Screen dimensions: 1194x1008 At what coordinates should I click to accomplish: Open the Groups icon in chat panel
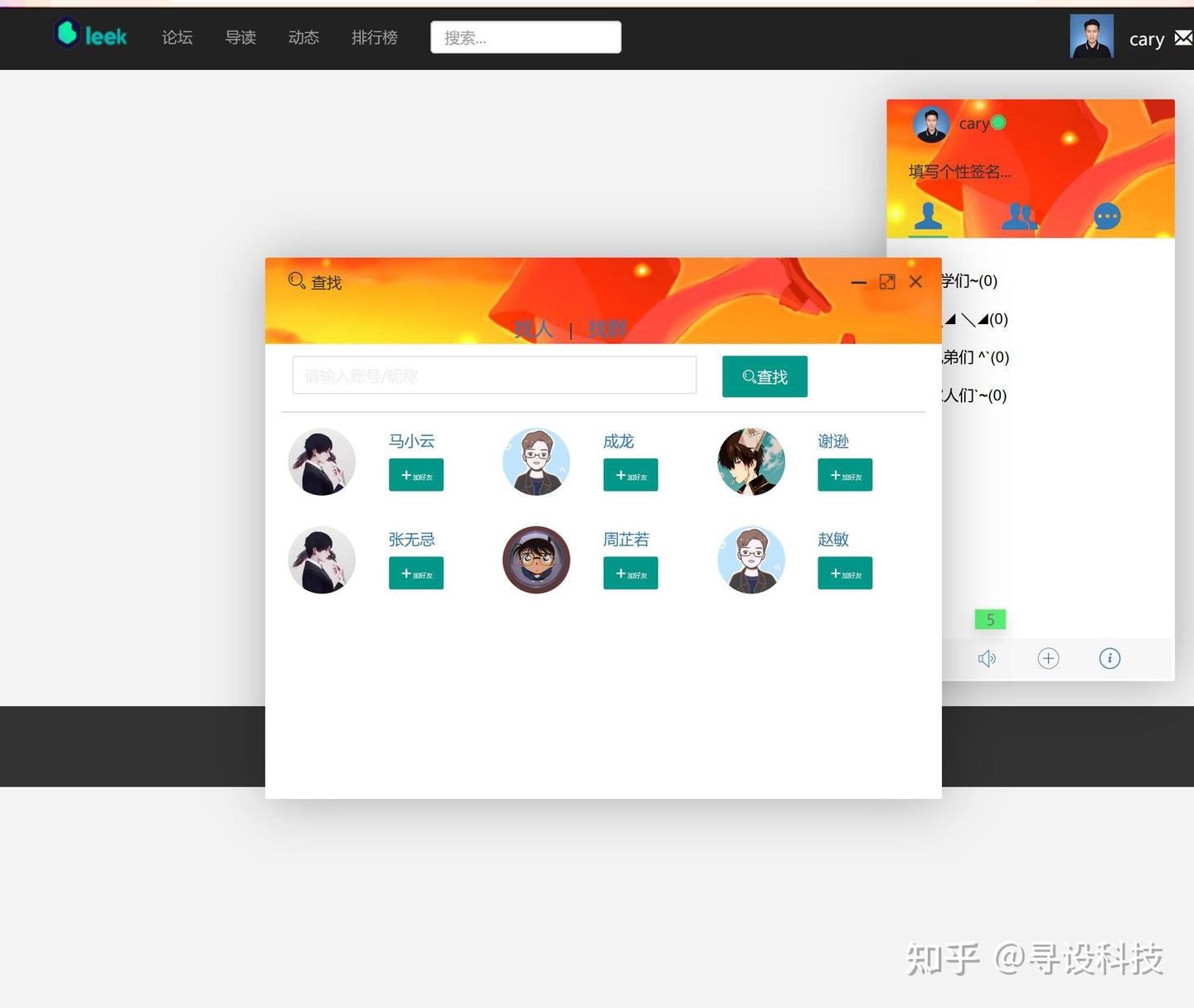point(1018,216)
